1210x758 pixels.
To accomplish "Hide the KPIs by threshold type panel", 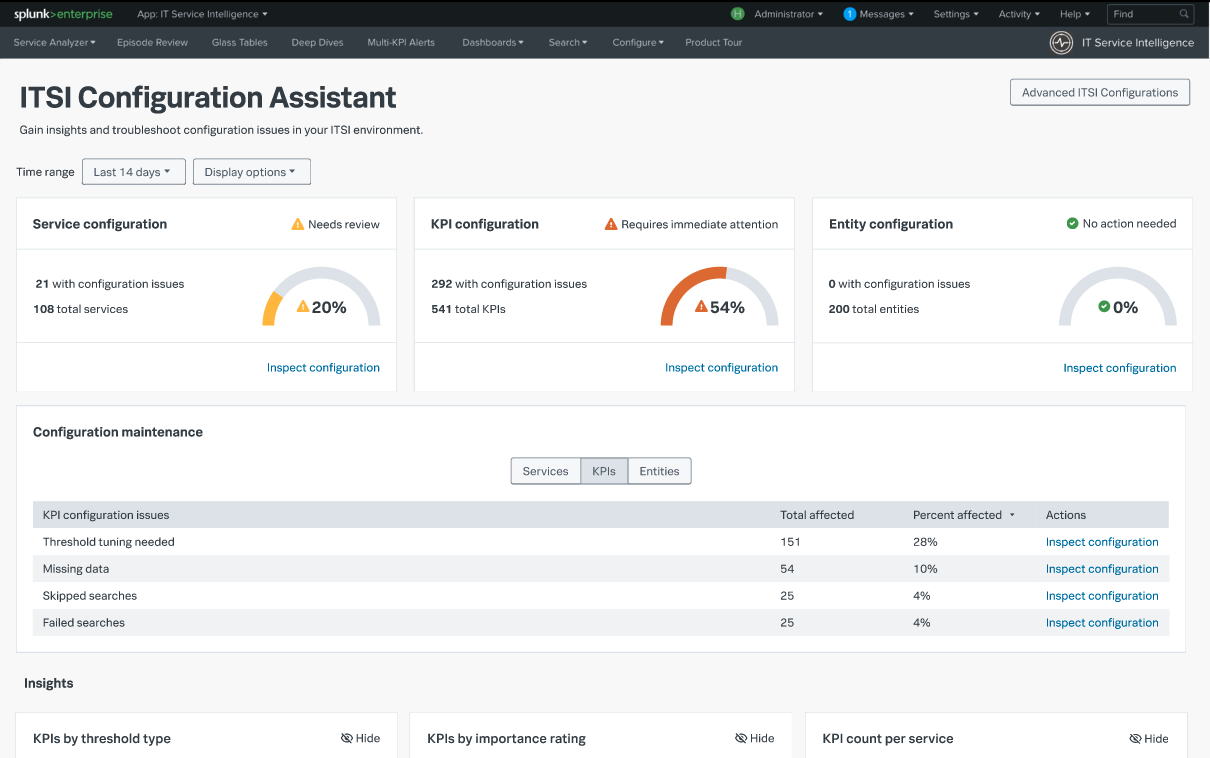I will click(360, 738).
